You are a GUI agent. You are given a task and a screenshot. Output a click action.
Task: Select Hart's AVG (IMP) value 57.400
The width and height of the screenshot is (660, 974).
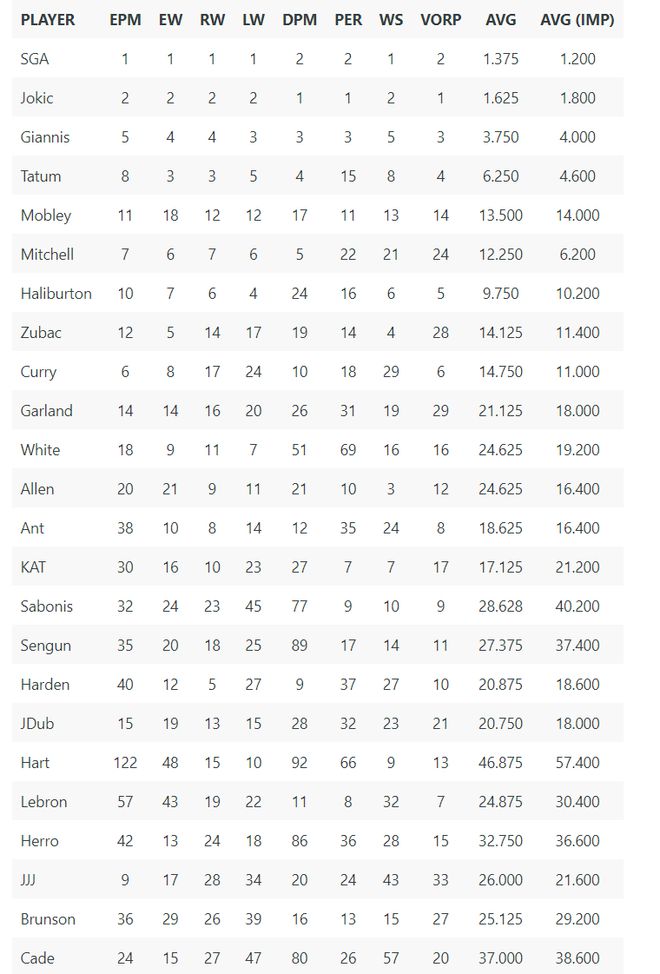[x=577, y=763]
